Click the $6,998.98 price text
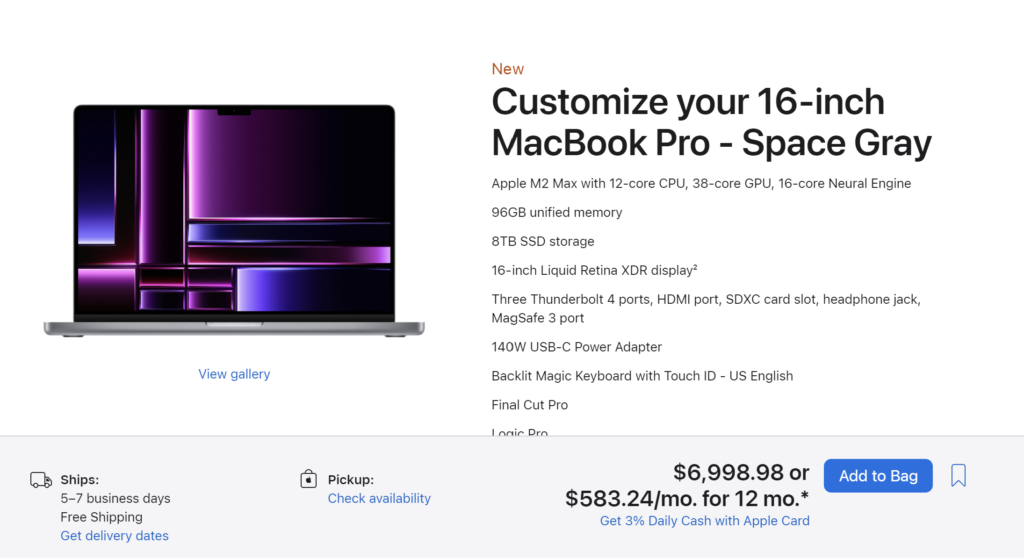The width and height of the screenshot is (1024, 558). click(729, 471)
